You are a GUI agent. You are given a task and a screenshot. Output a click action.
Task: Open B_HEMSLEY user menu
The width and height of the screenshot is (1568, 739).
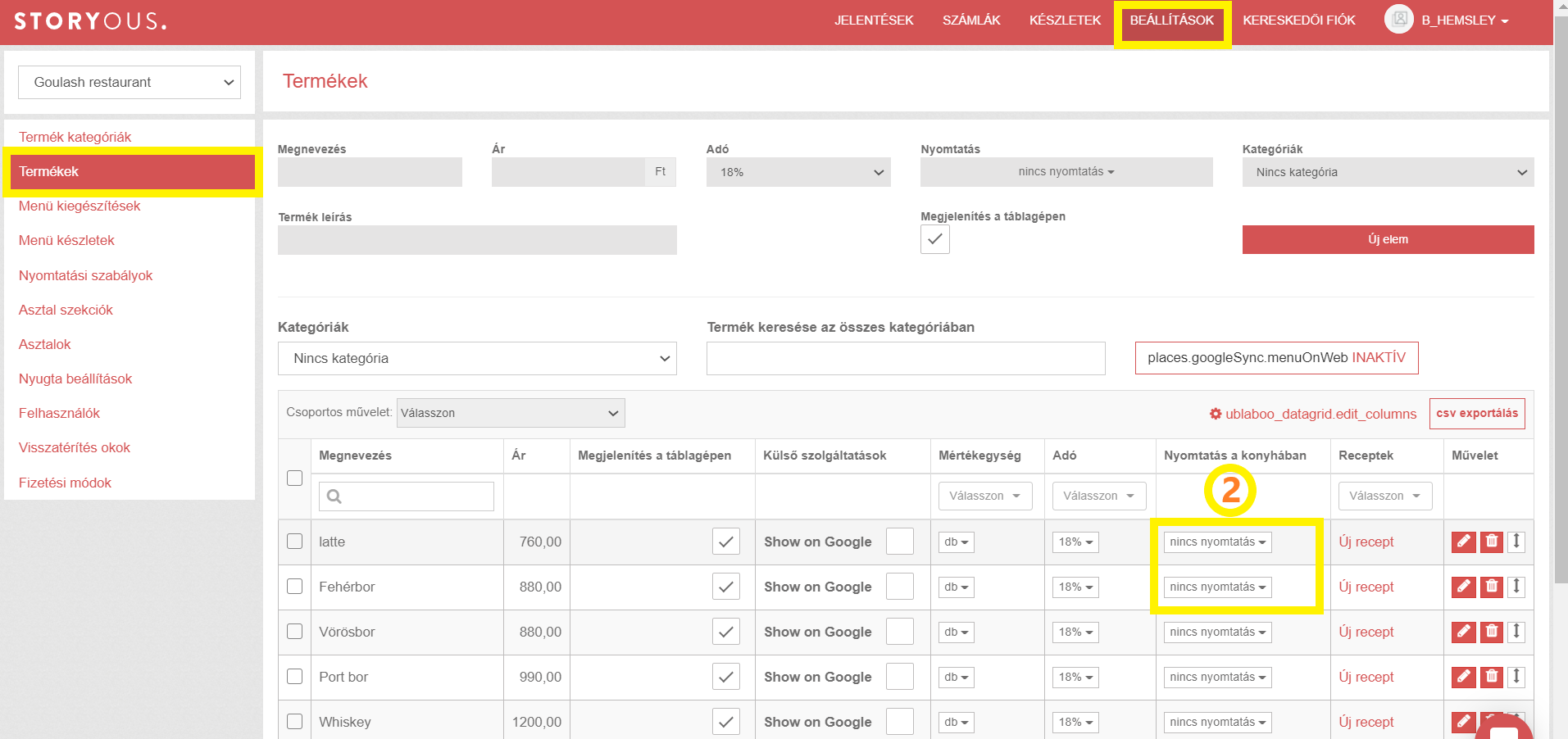(x=1465, y=20)
